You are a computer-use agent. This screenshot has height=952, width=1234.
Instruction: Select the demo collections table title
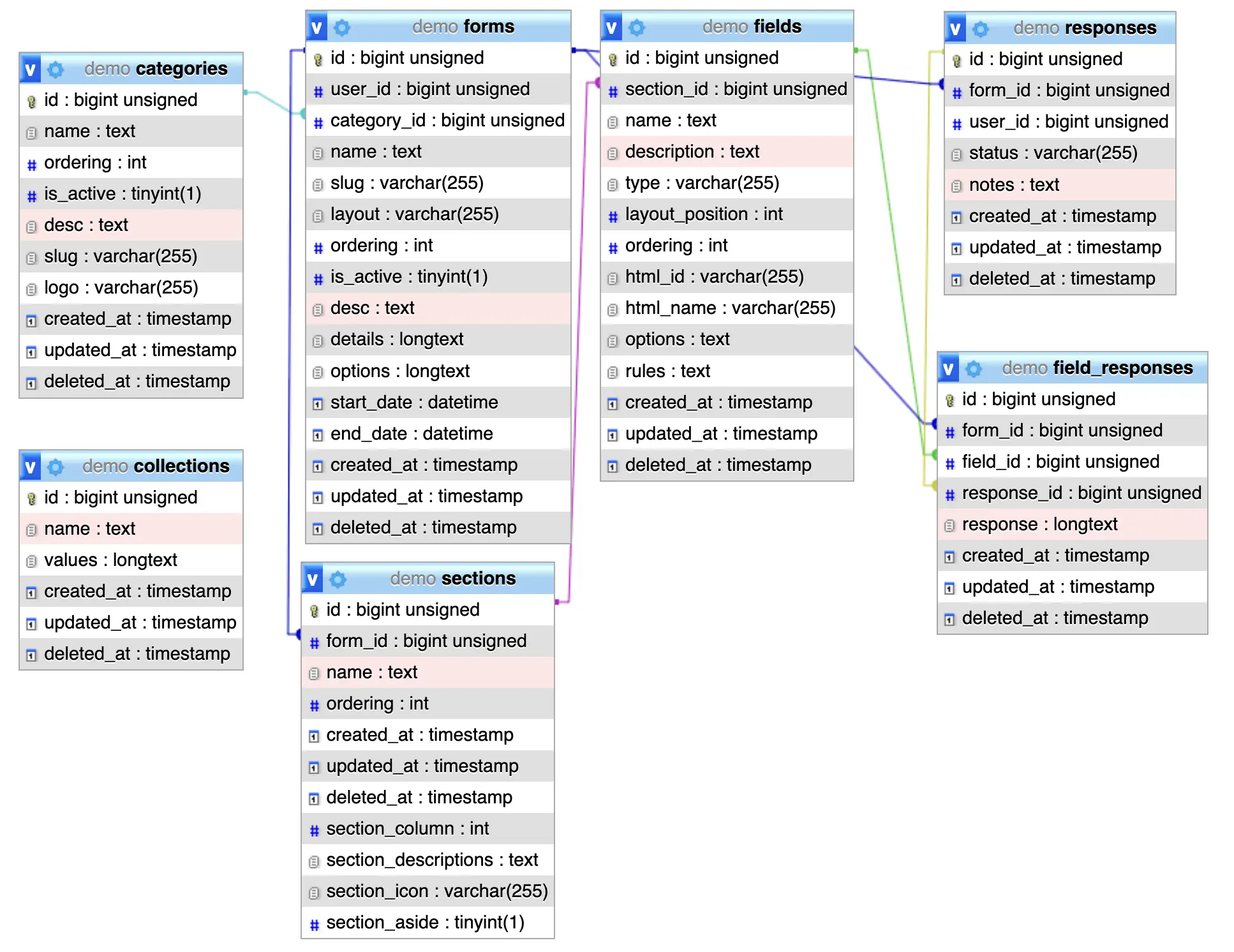click(156, 466)
